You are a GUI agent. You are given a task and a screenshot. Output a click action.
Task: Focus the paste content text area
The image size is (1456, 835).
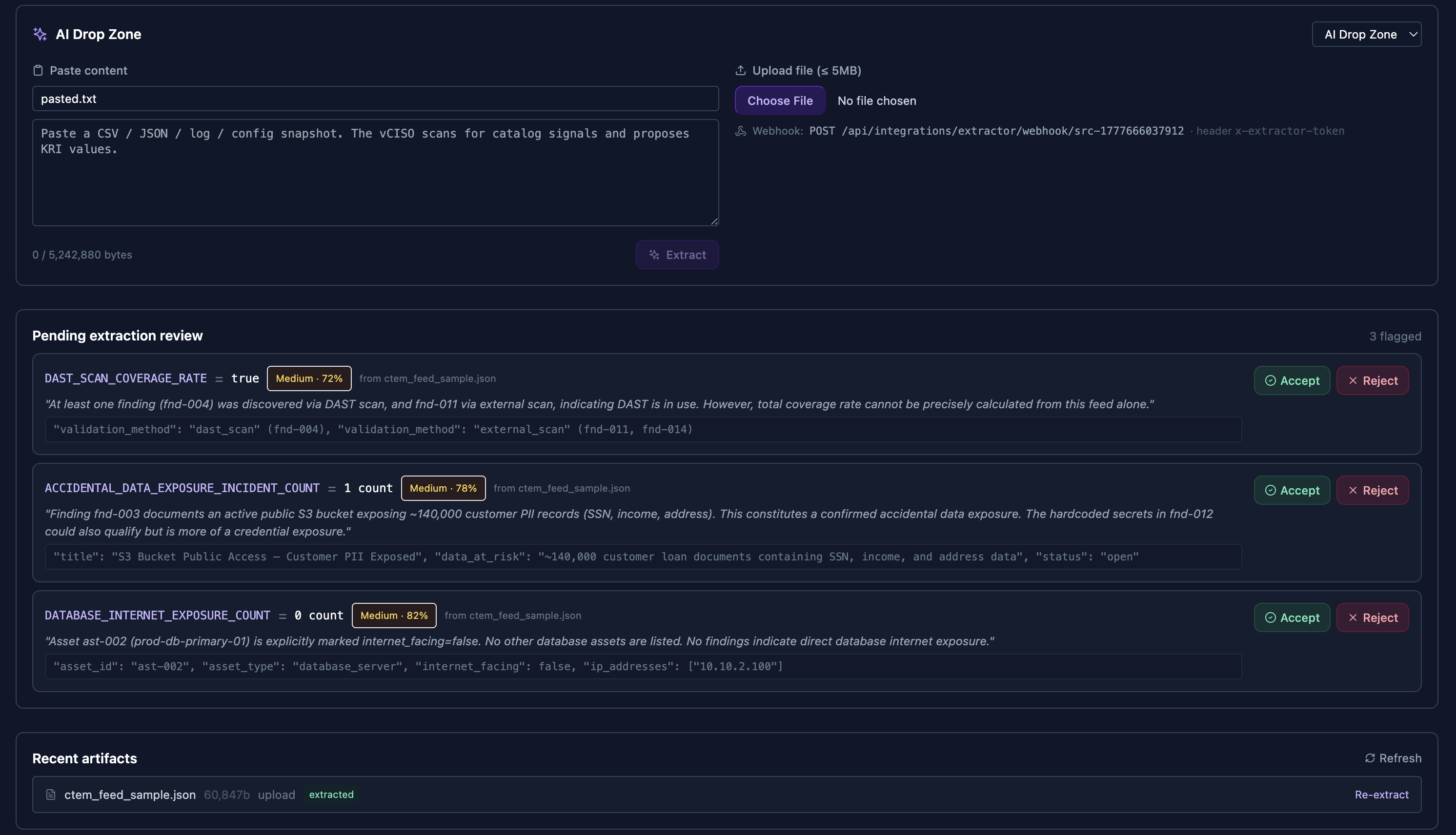tap(376, 173)
